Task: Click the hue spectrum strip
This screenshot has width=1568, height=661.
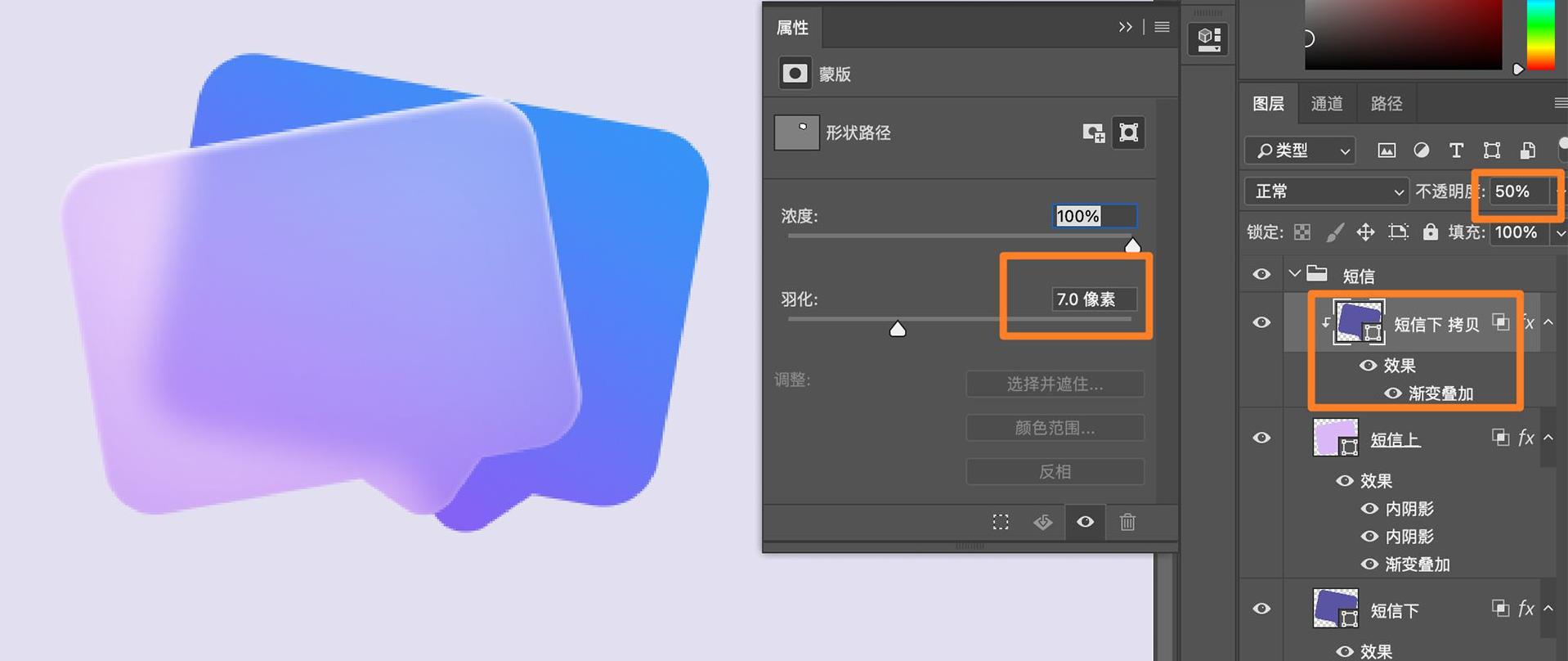Action: [1541, 34]
